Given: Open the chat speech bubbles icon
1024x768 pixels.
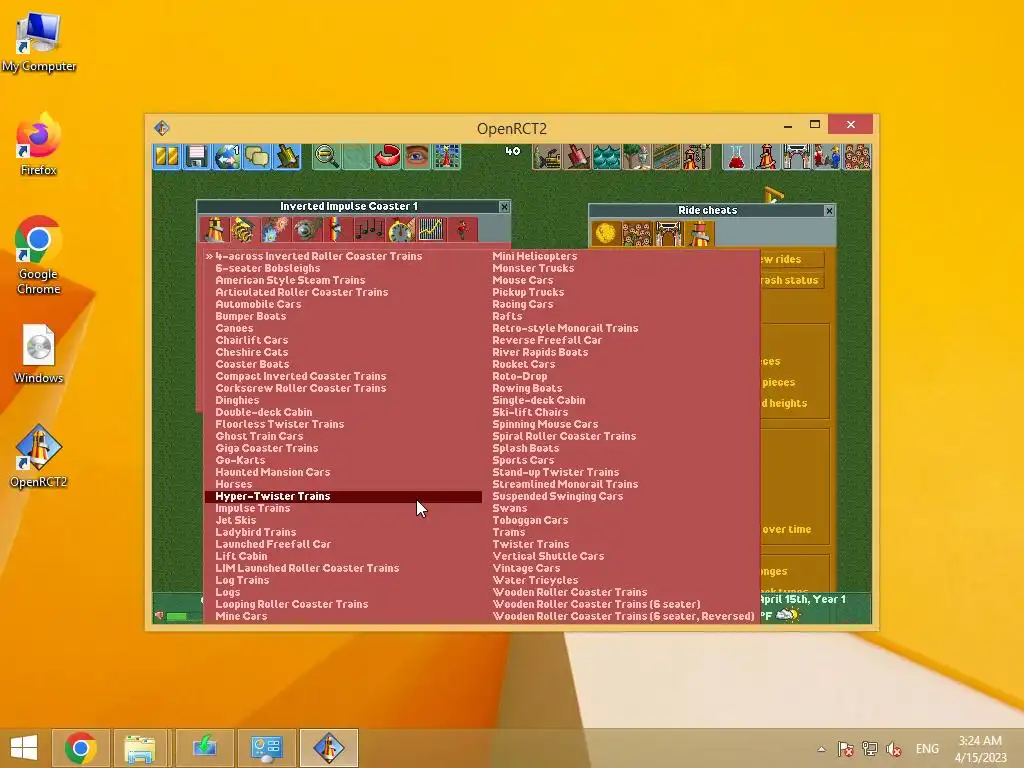Looking at the screenshot, I should click(x=257, y=157).
